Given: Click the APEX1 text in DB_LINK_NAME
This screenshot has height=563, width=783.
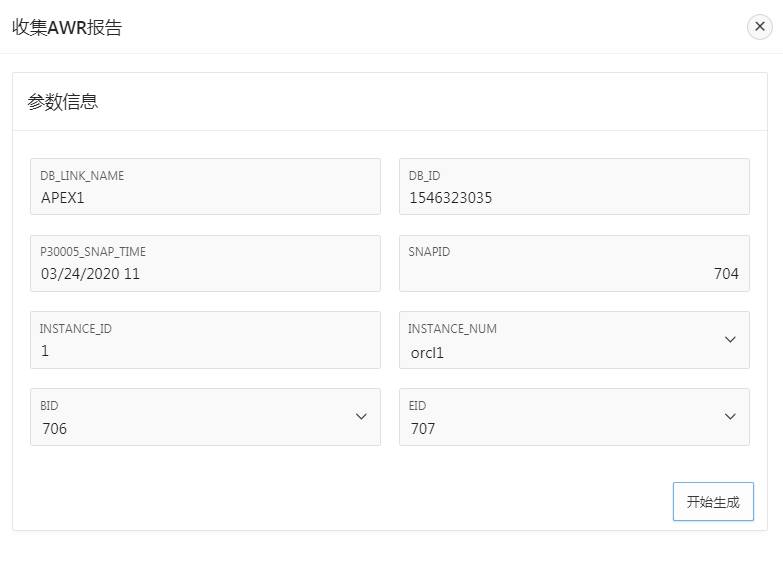Looking at the screenshot, I should pos(63,198).
